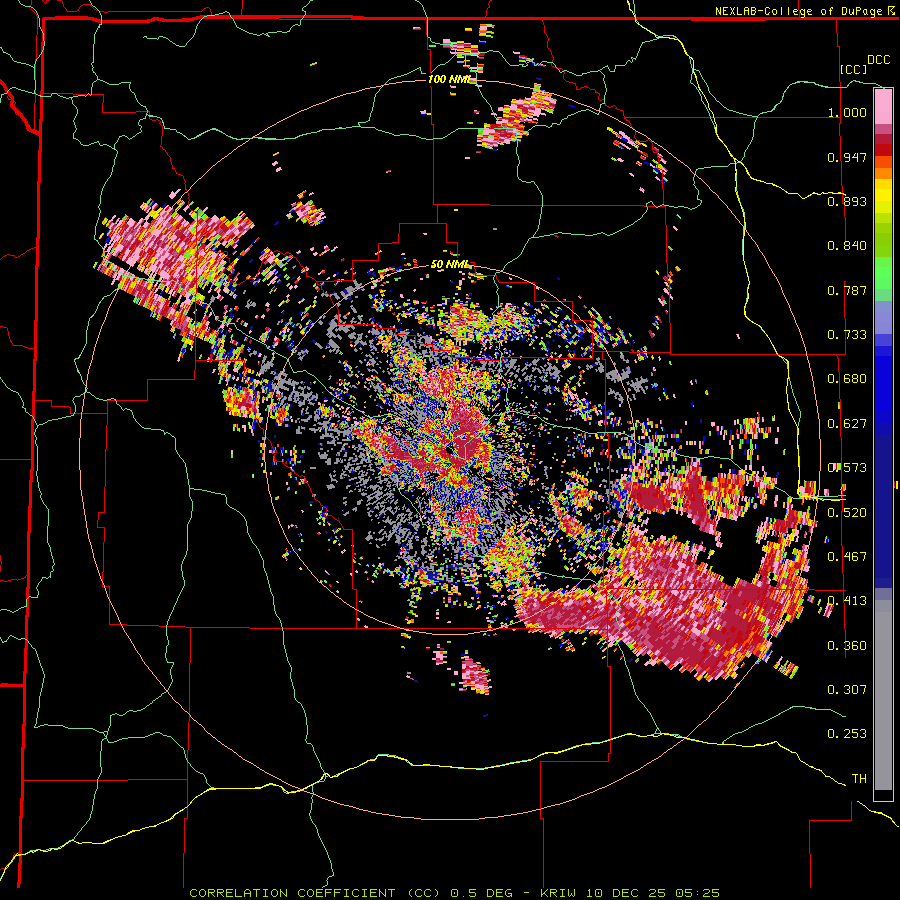Select the 0.253 scale value

[x=847, y=734]
